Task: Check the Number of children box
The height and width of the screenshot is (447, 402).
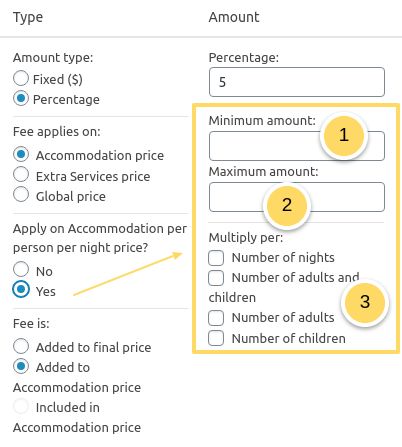Action: click(216, 338)
